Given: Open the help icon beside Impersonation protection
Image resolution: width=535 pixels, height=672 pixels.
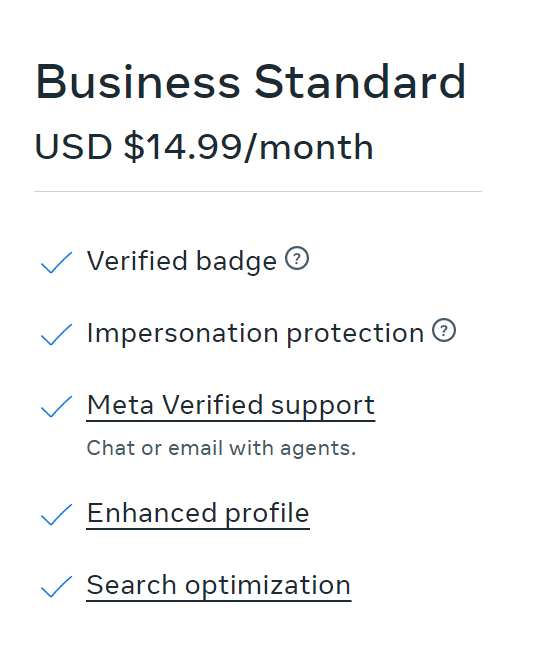Looking at the screenshot, I should (x=444, y=330).
